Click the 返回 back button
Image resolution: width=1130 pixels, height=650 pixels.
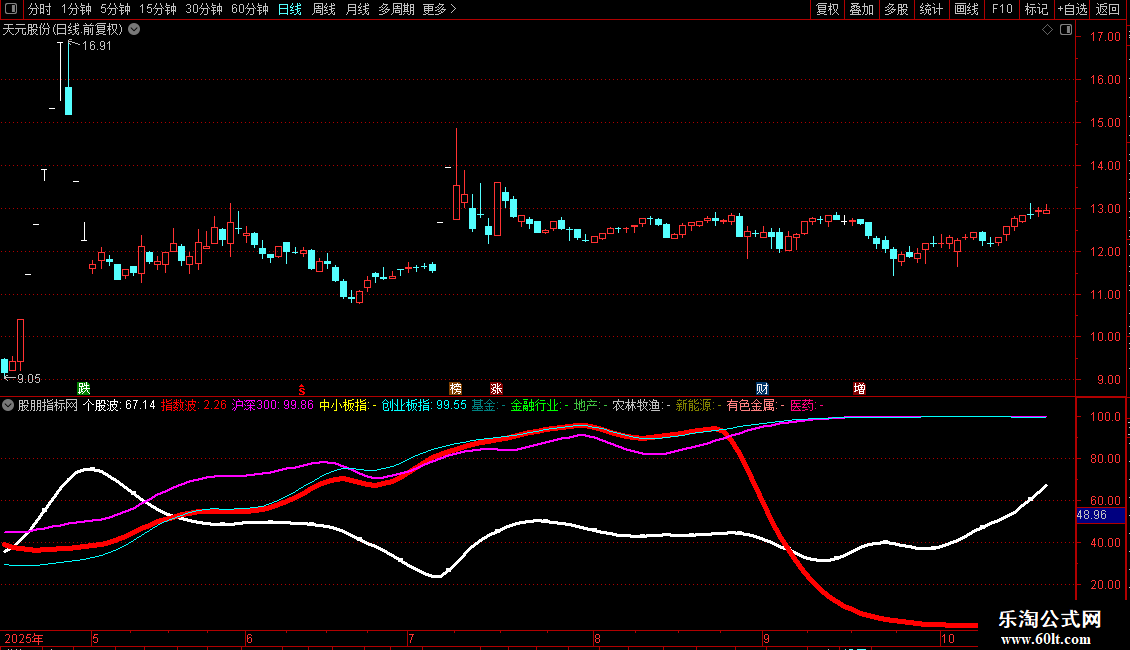coord(1108,9)
